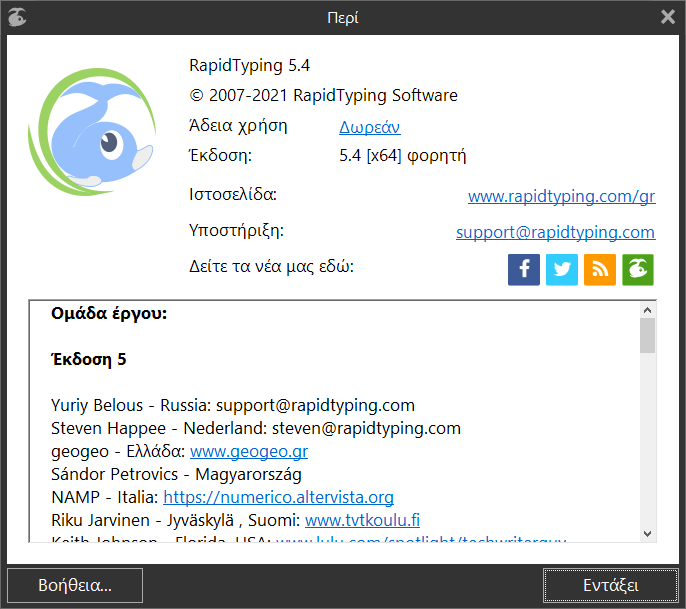The height and width of the screenshot is (609, 686).
Task: Click the 'Έκδοση 5' heading in credits
Action: pos(89,359)
